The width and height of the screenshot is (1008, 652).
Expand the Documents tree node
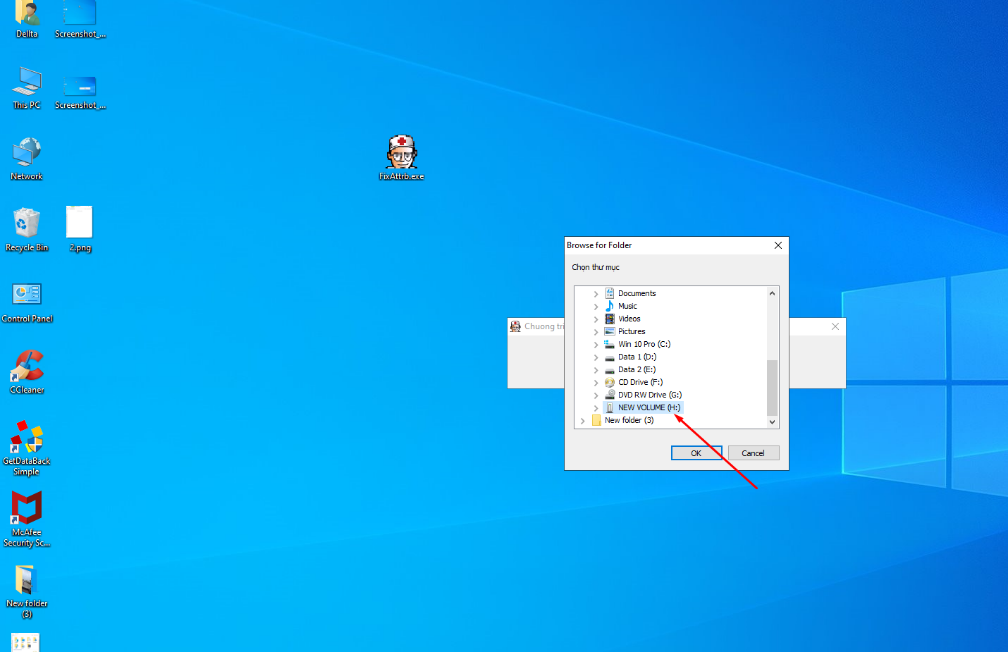click(x=596, y=294)
